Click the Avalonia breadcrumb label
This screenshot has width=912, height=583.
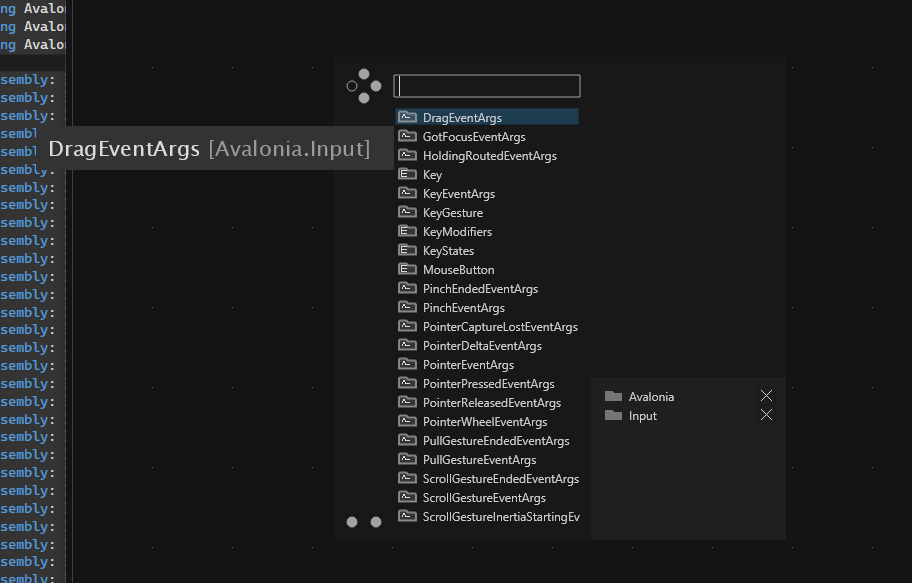tap(651, 397)
